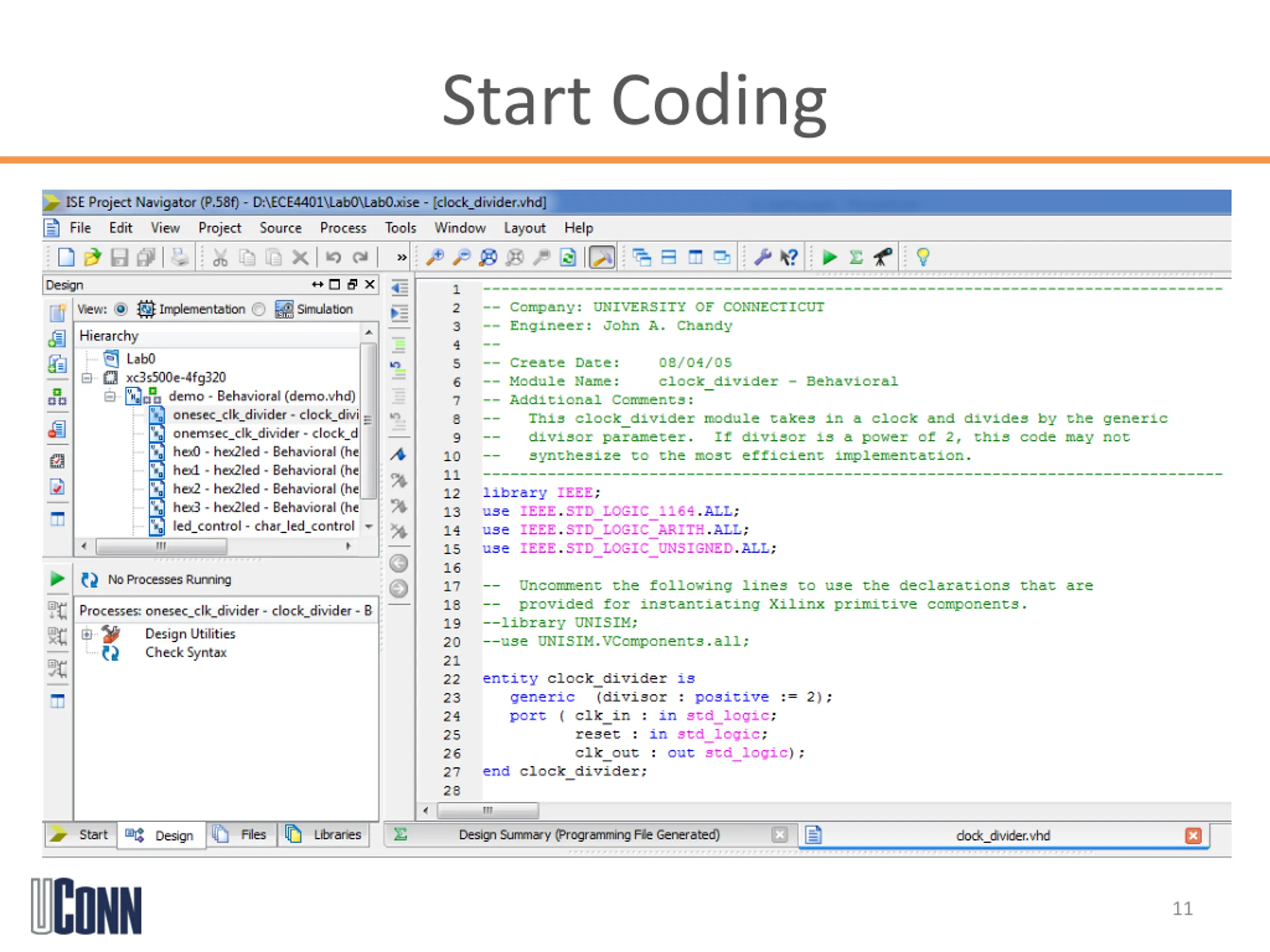
Task: Switch to the Design Summary tab
Action: coord(591,835)
